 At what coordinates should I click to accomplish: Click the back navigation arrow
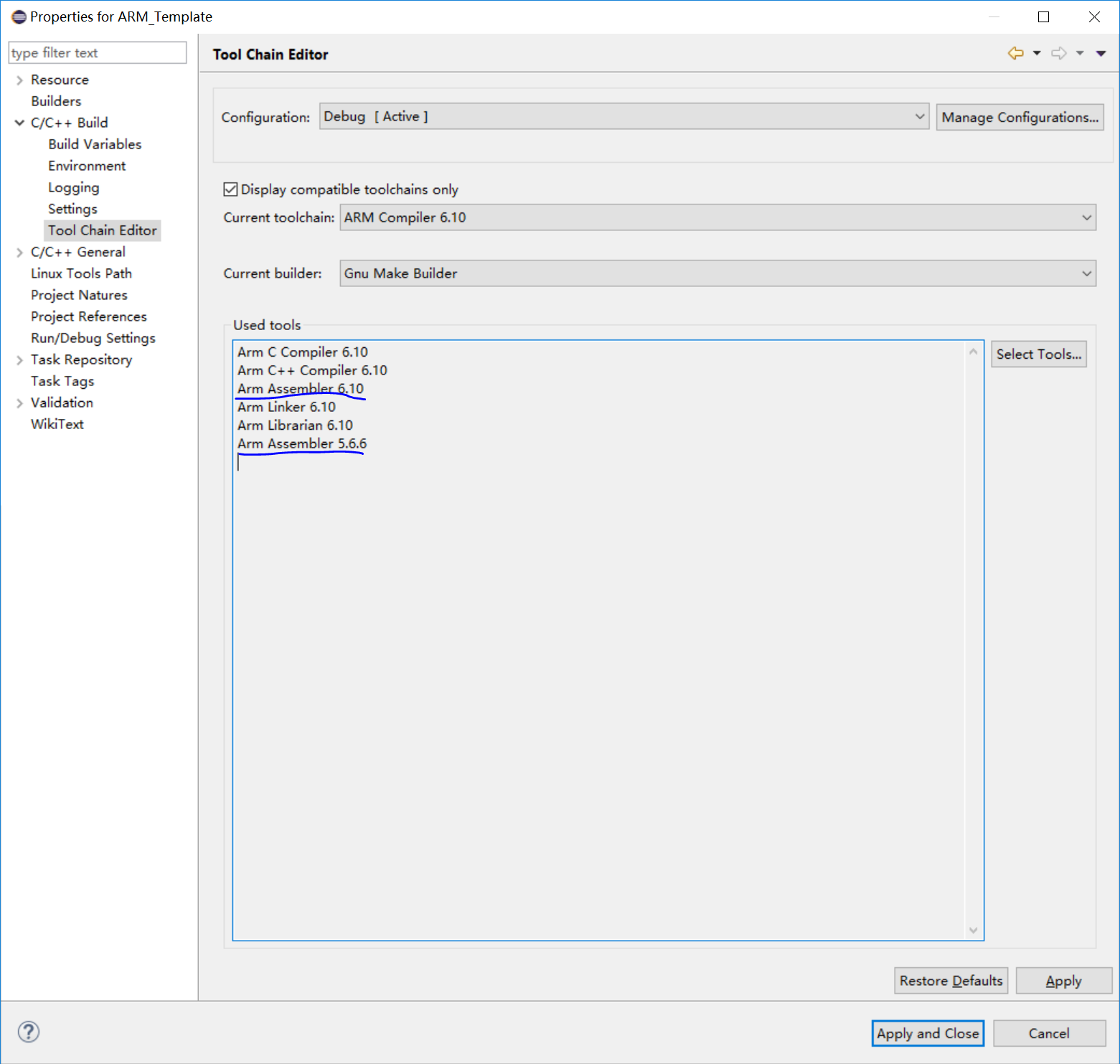click(x=1016, y=53)
